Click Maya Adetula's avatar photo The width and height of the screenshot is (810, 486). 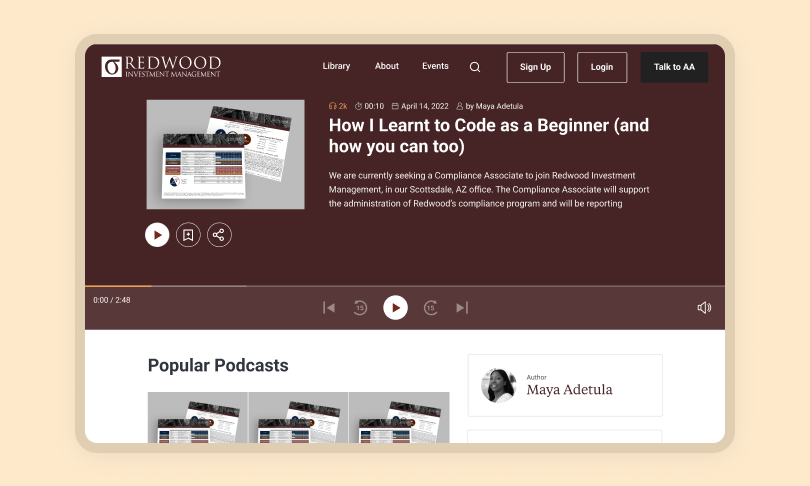(x=499, y=385)
